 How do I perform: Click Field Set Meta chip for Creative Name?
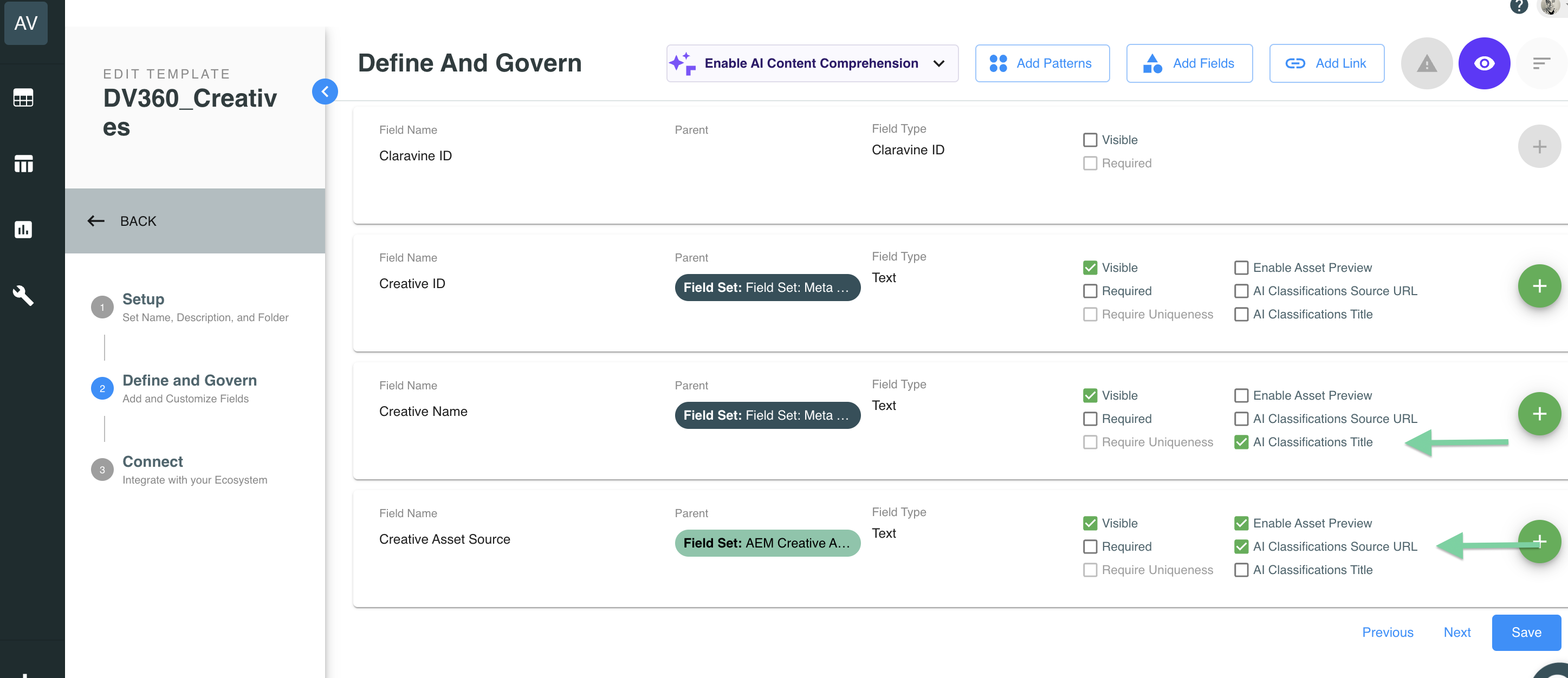coord(767,415)
